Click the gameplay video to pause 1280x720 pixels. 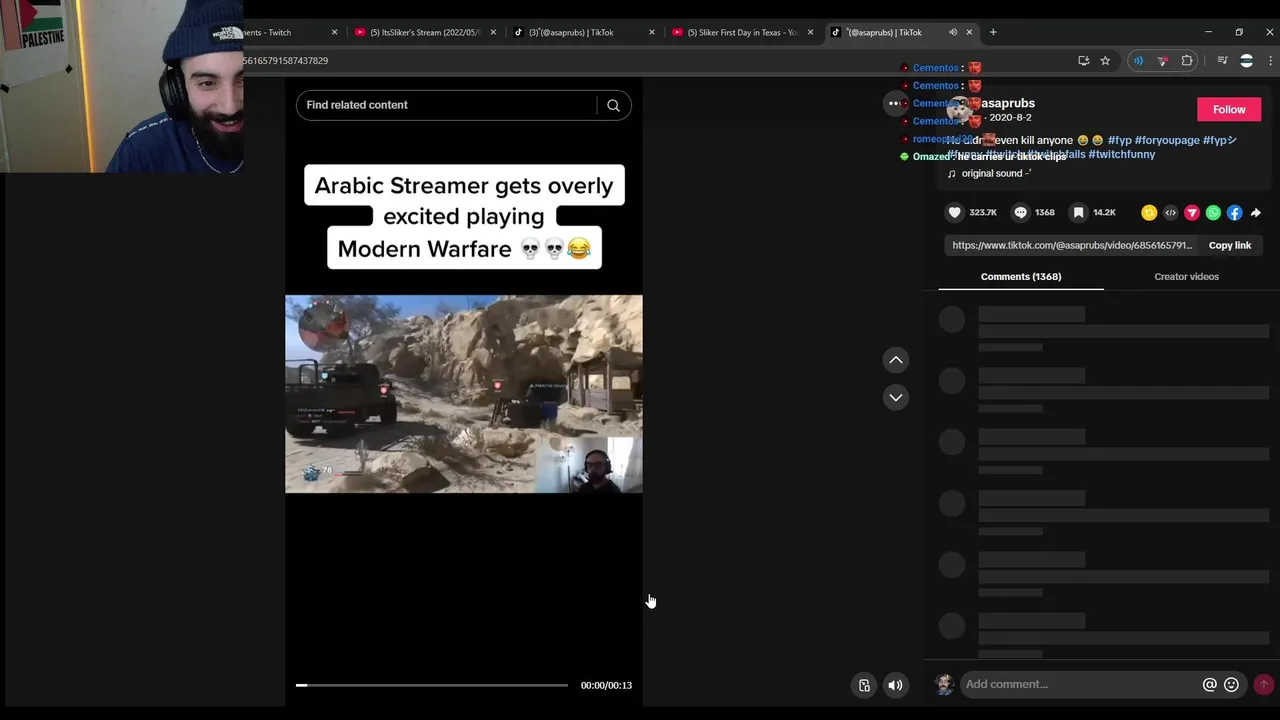click(464, 394)
